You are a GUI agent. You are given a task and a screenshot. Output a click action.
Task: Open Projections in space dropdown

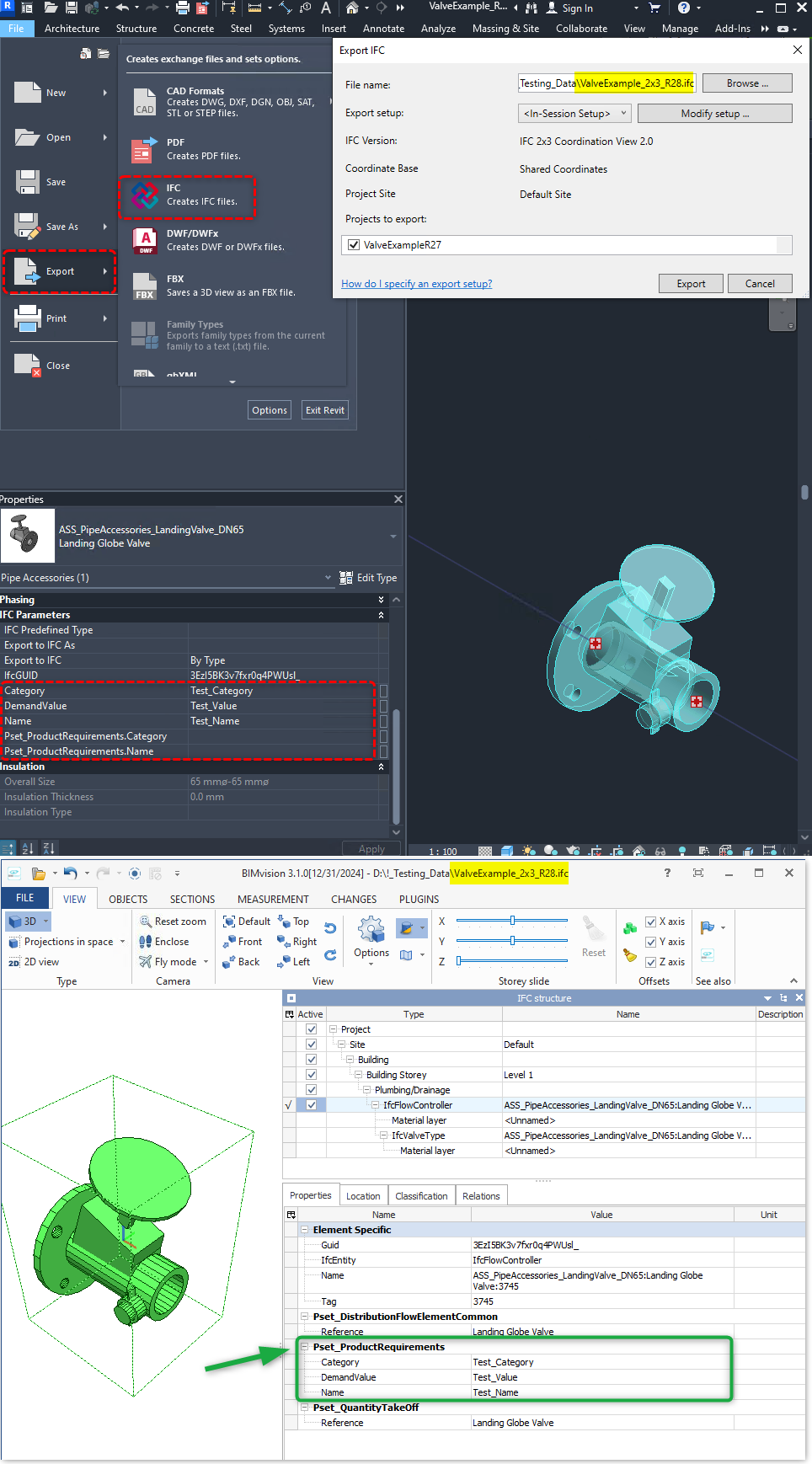pos(122,942)
